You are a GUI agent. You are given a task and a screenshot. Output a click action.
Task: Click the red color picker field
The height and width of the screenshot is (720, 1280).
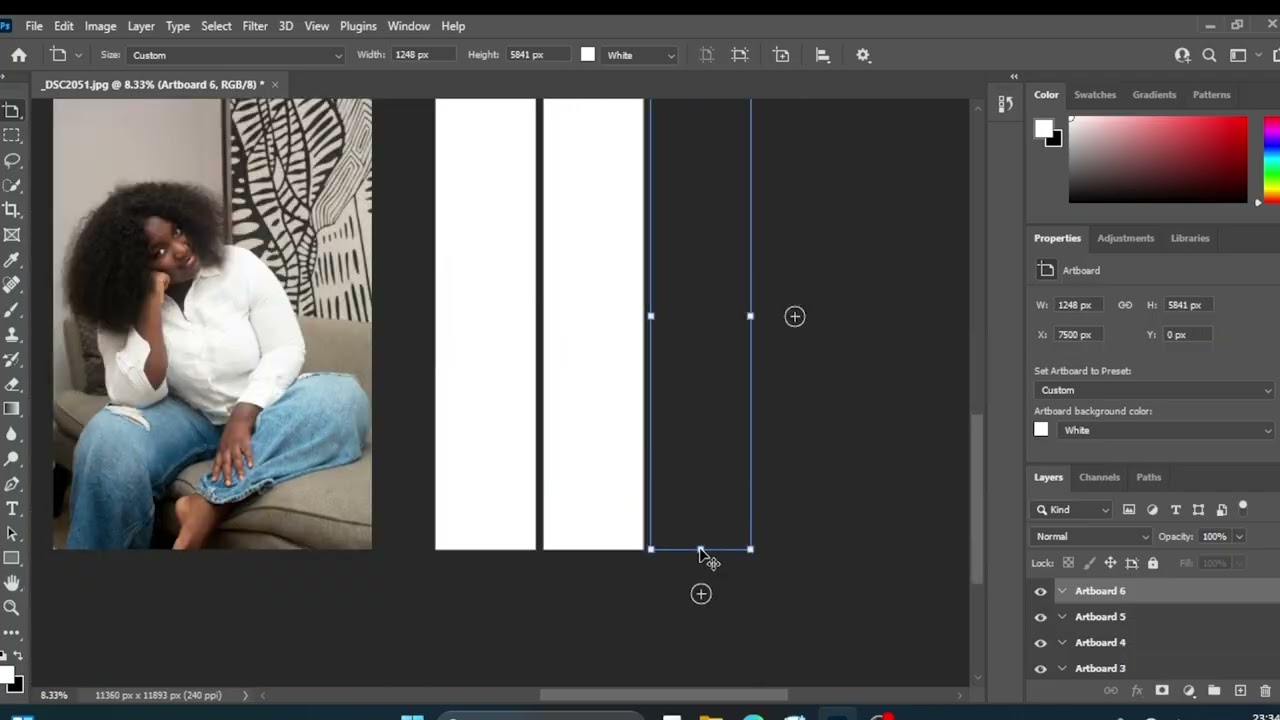[x=1158, y=160]
